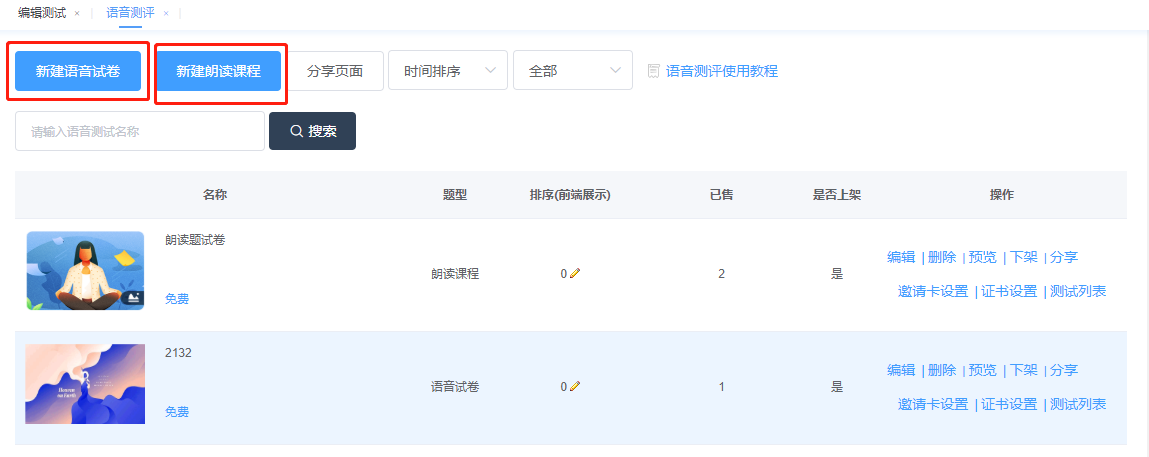Image resolution: width=1149 pixels, height=457 pixels.
Task: Select the 语音测评 tab
Action: click(x=130, y=13)
